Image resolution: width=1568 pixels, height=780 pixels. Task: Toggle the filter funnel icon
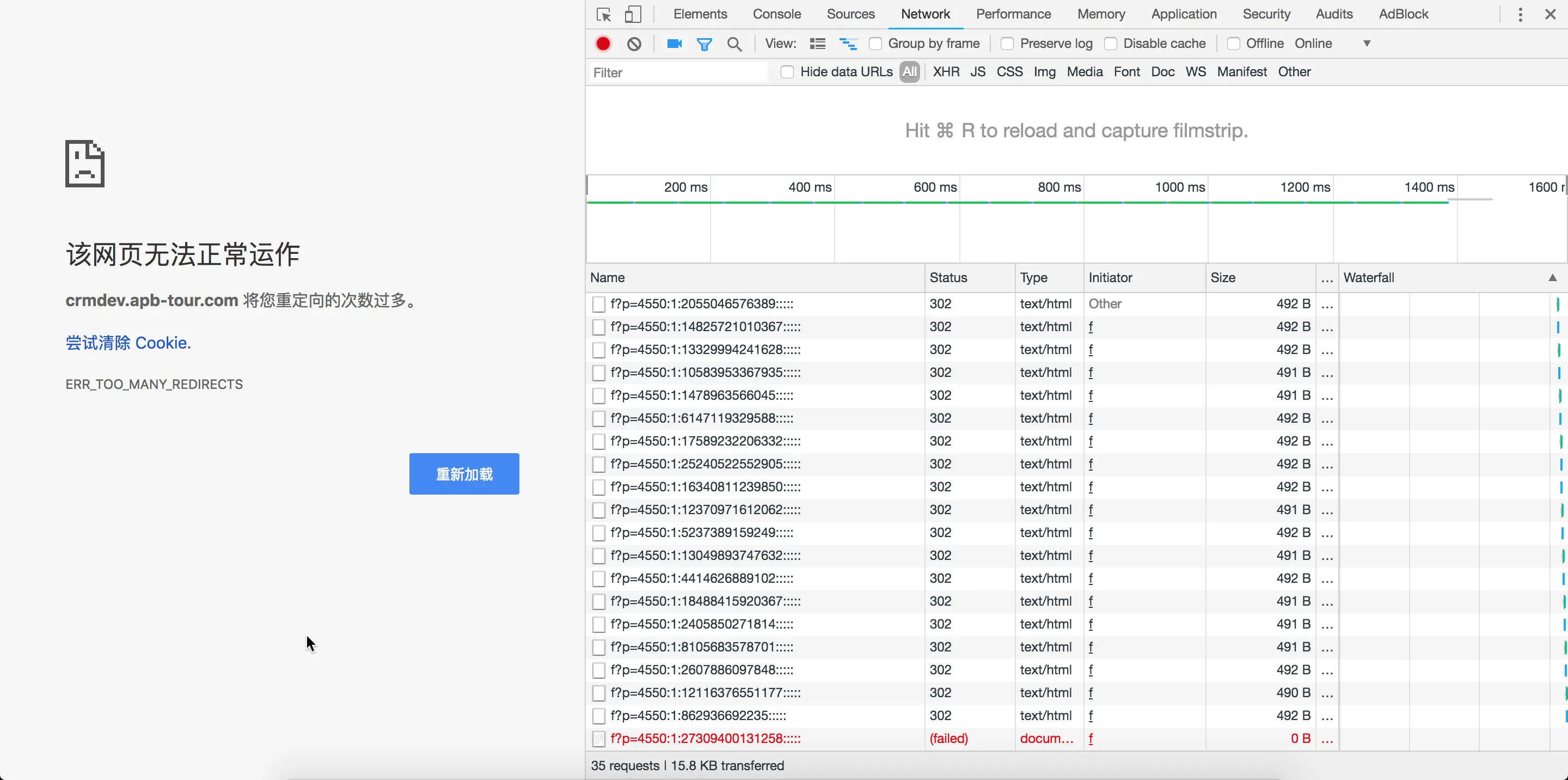point(703,44)
